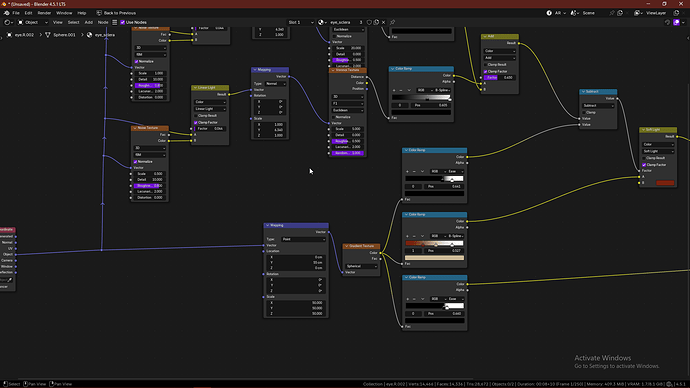
Task: Open the Node menu in editor header
Action: 103,22
